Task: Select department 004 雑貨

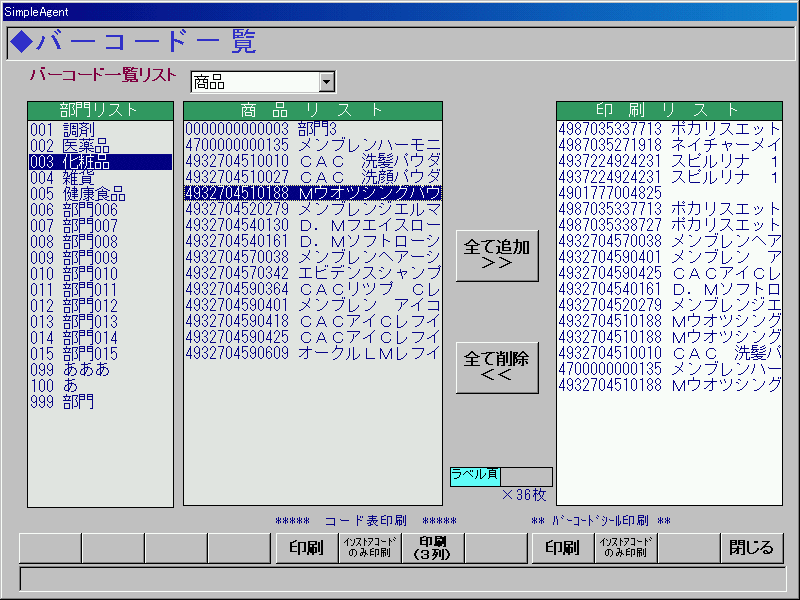Action: [62, 178]
